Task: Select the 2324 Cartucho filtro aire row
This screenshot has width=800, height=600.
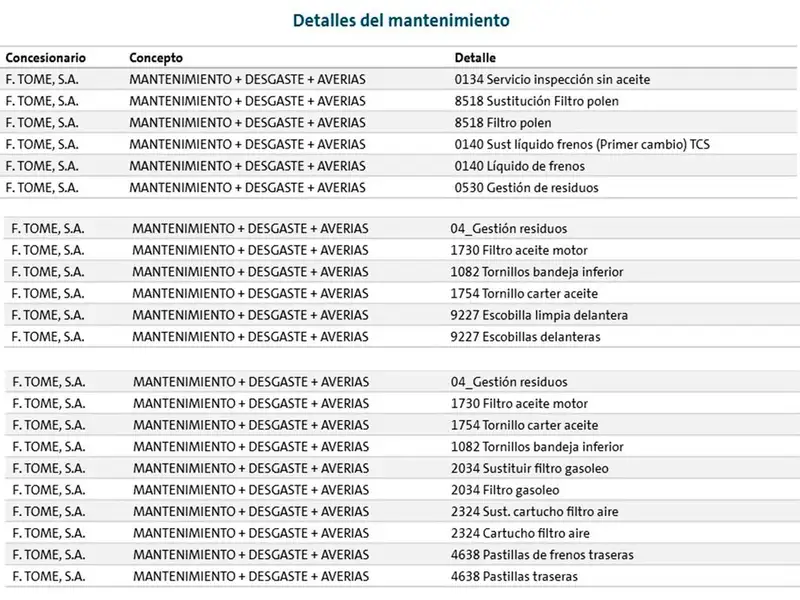Action: [x=401, y=533]
